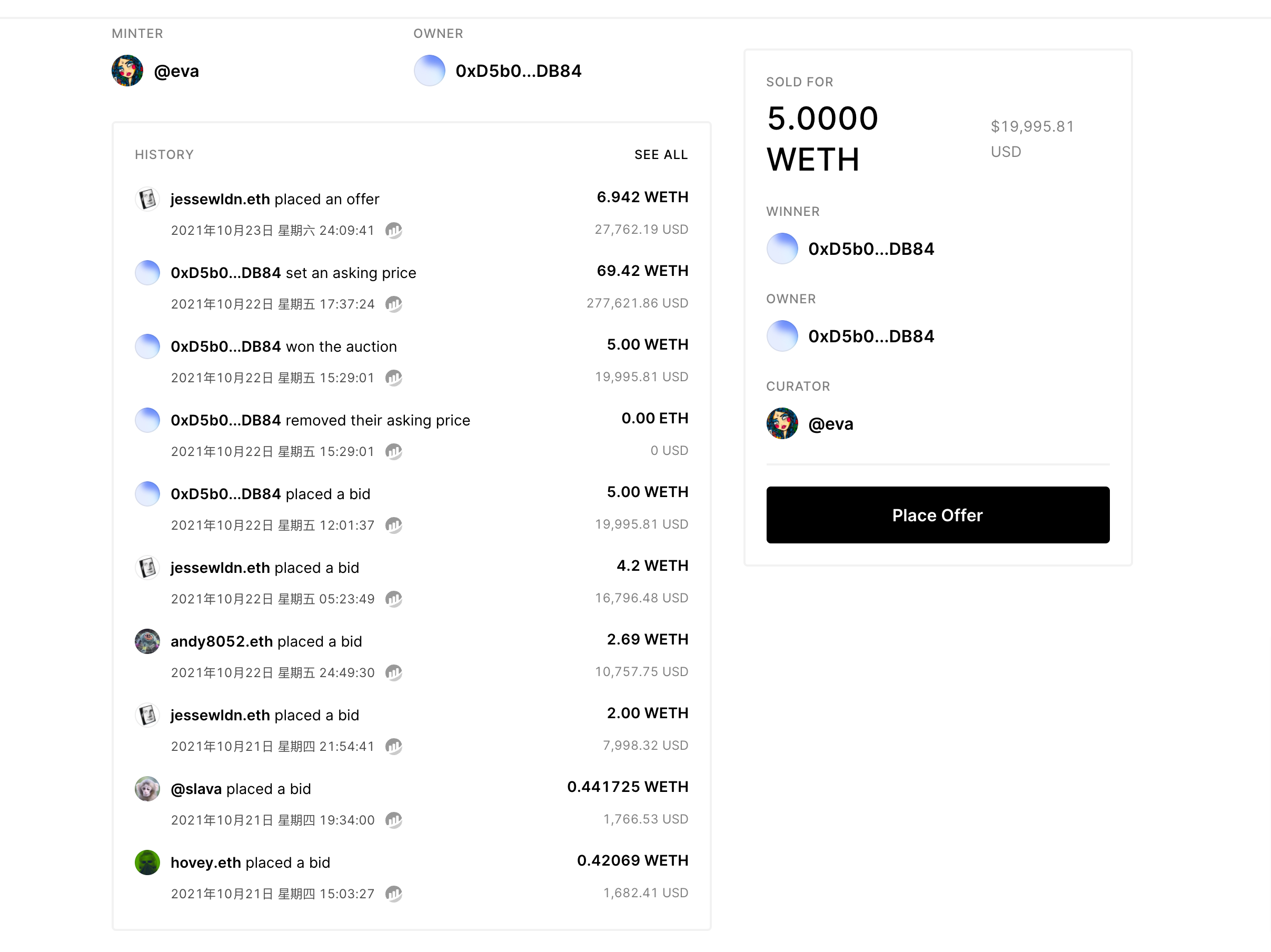Open Etherscan icon beside jessewldn.eth offer timestamp
The image size is (1271, 952).
pyautogui.click(x=394, y=231)
